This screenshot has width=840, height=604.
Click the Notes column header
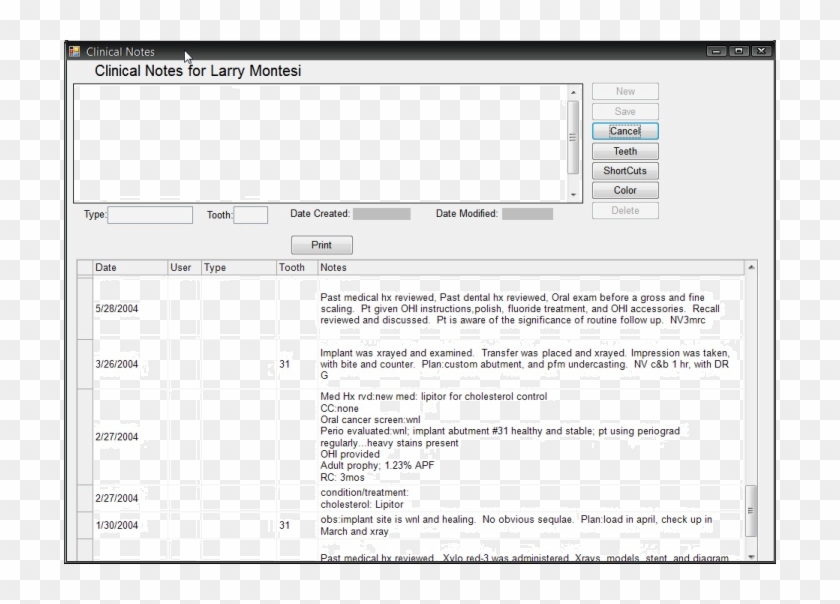click(x=333, y=267)
